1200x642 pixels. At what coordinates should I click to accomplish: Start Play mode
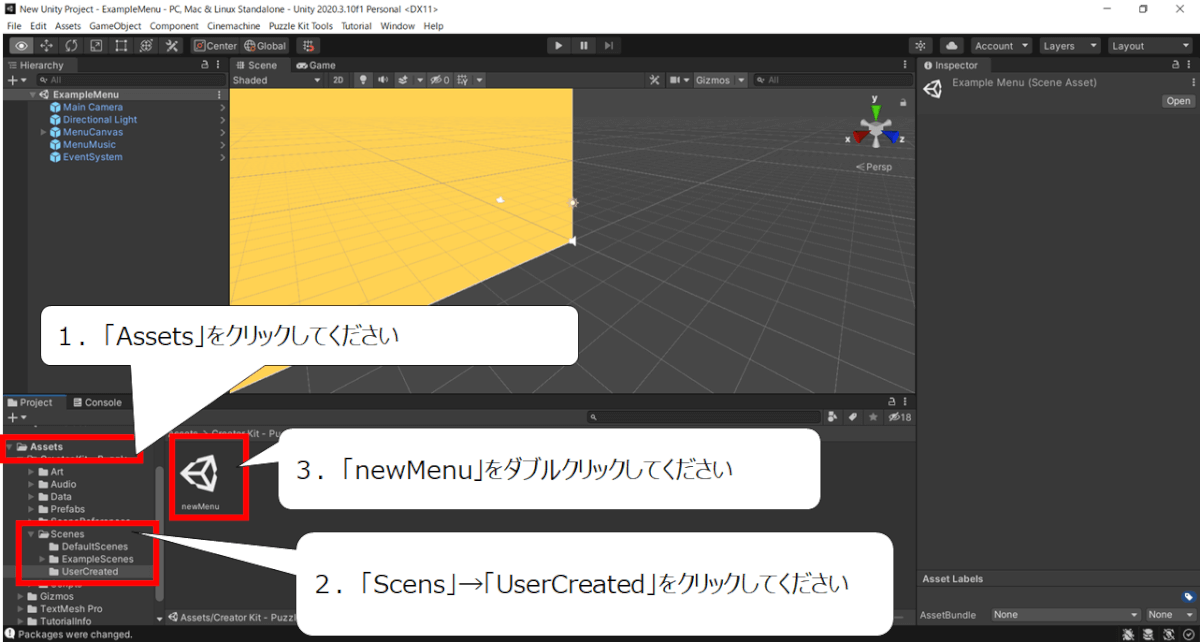558,46
